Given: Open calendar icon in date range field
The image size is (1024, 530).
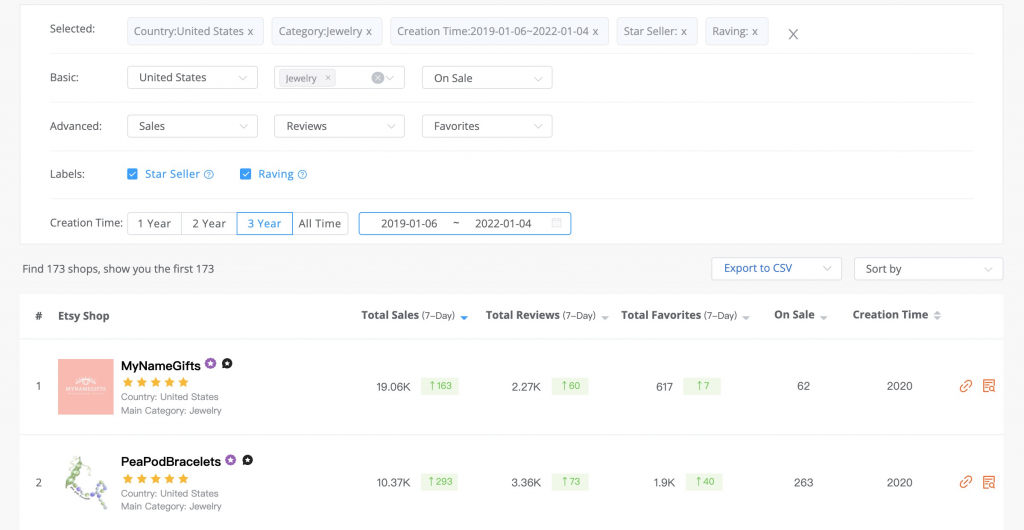Looking at the screenshot, I should [x=557, y=223].
